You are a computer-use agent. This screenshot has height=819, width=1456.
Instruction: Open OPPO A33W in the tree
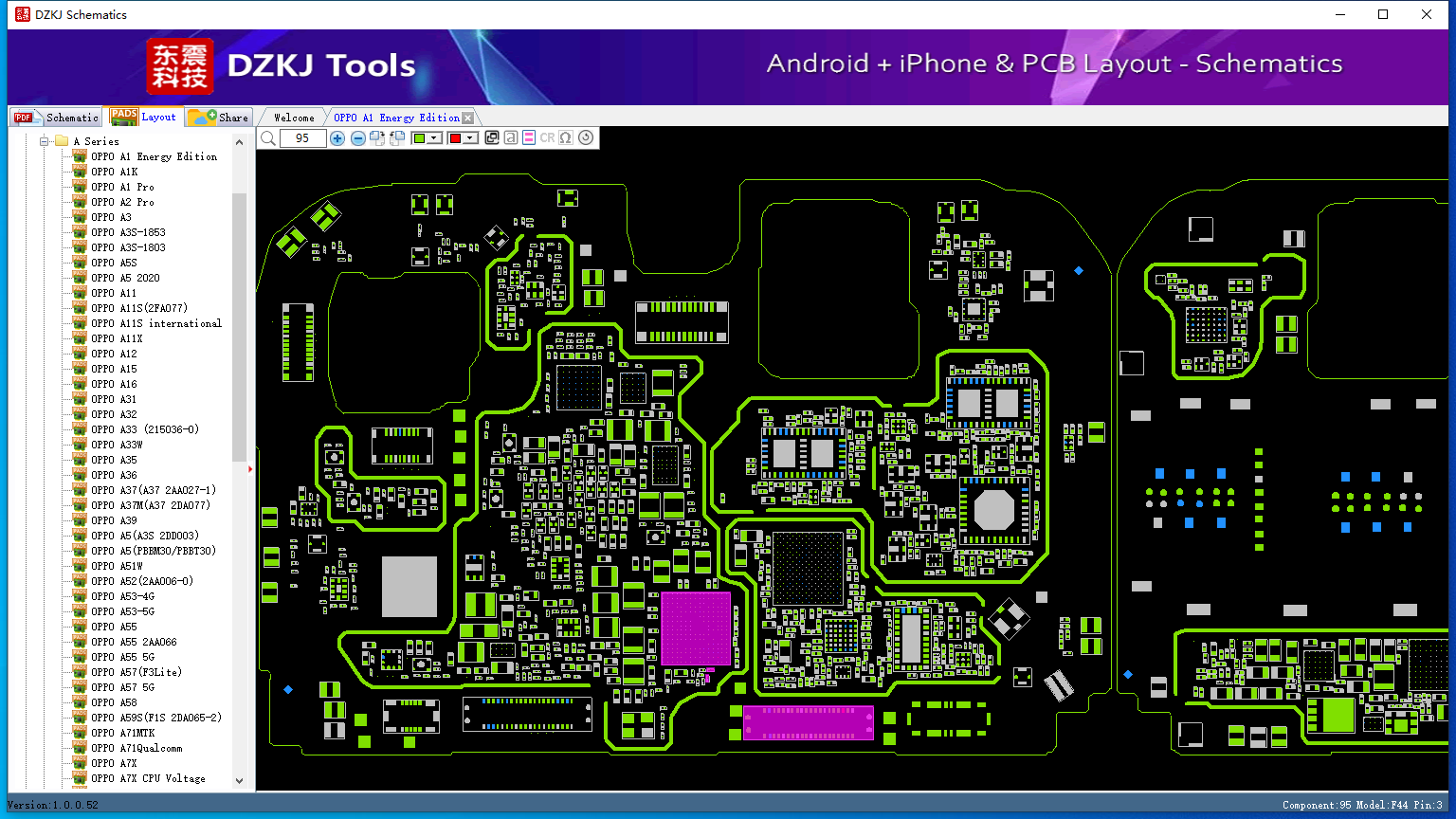pos(117,445)
